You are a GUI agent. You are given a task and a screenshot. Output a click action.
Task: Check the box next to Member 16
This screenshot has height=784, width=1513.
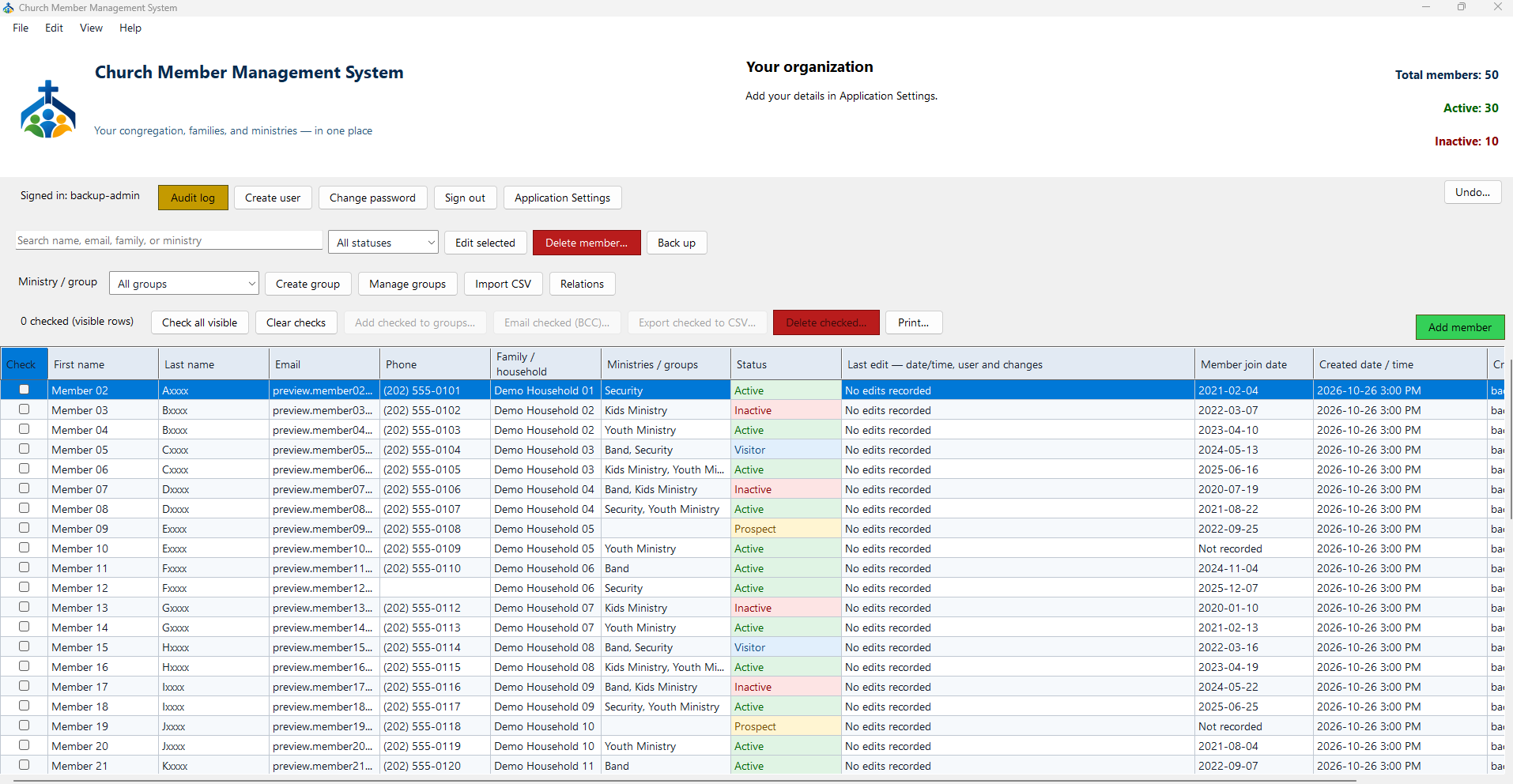tap(24, 666)
